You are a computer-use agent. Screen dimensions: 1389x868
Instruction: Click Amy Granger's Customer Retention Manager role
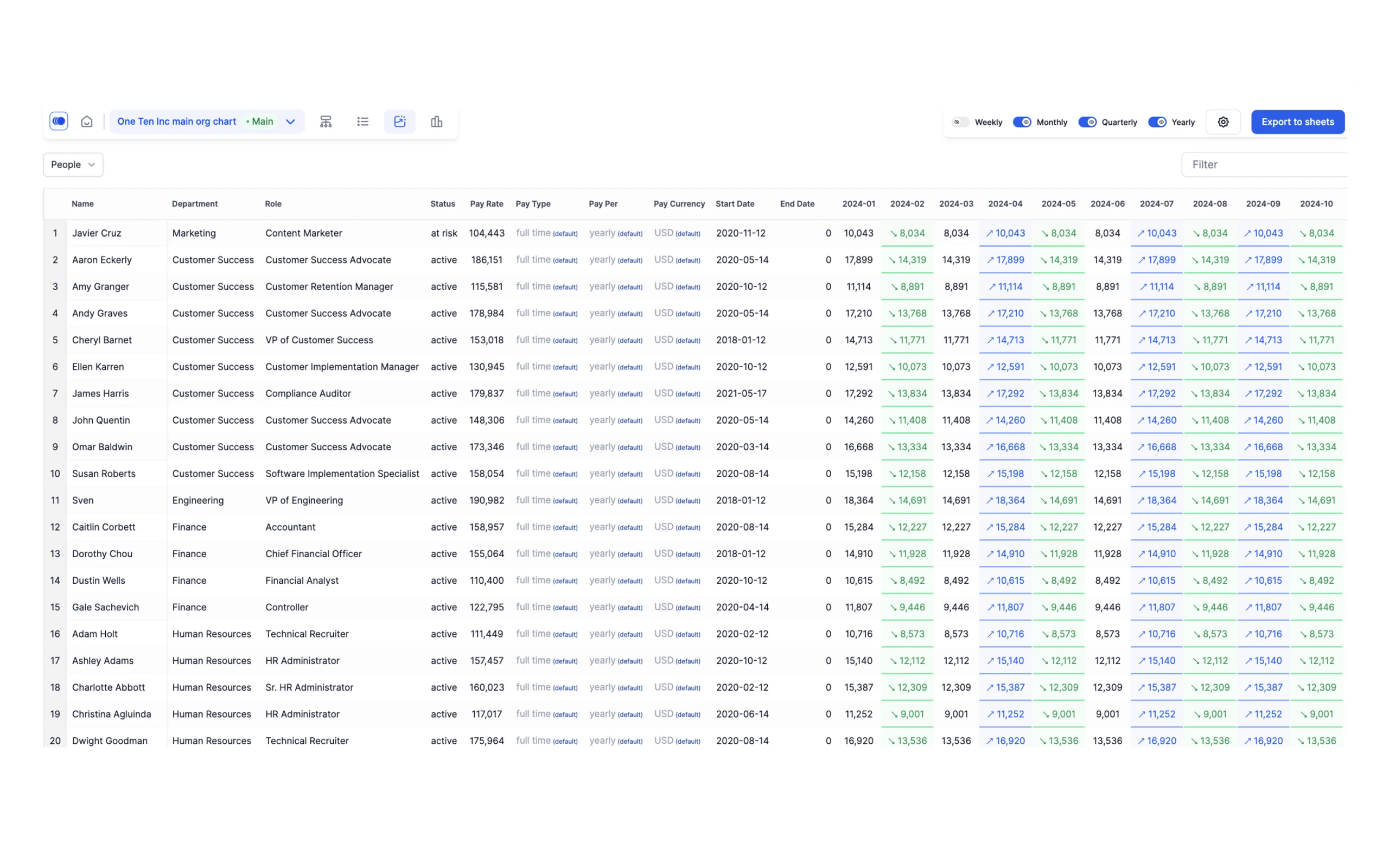329,286
